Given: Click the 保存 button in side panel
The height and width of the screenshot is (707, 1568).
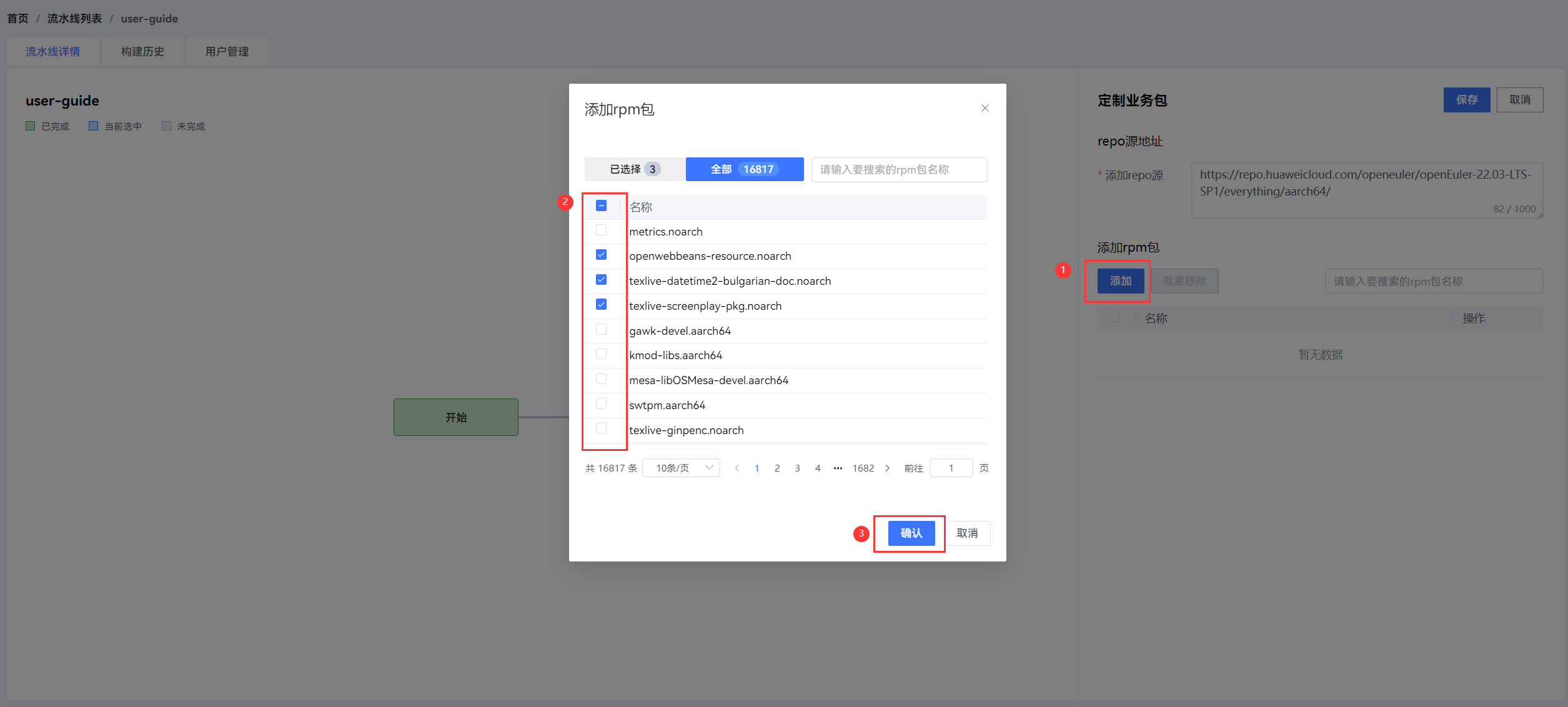Looking at the screenshot, I should [1466, 100].
